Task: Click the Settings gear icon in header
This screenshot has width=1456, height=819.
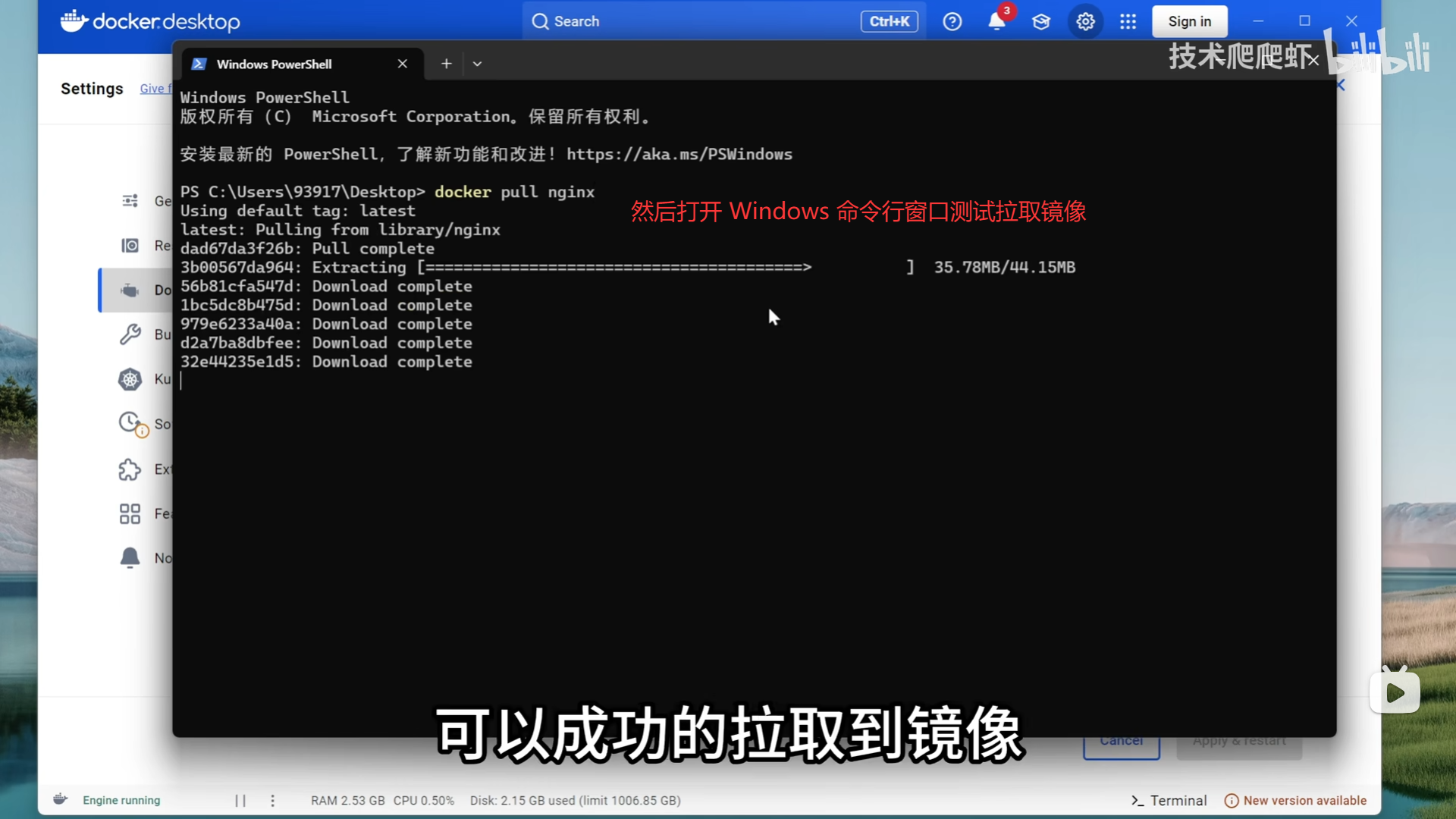Action: [1085, 21]
